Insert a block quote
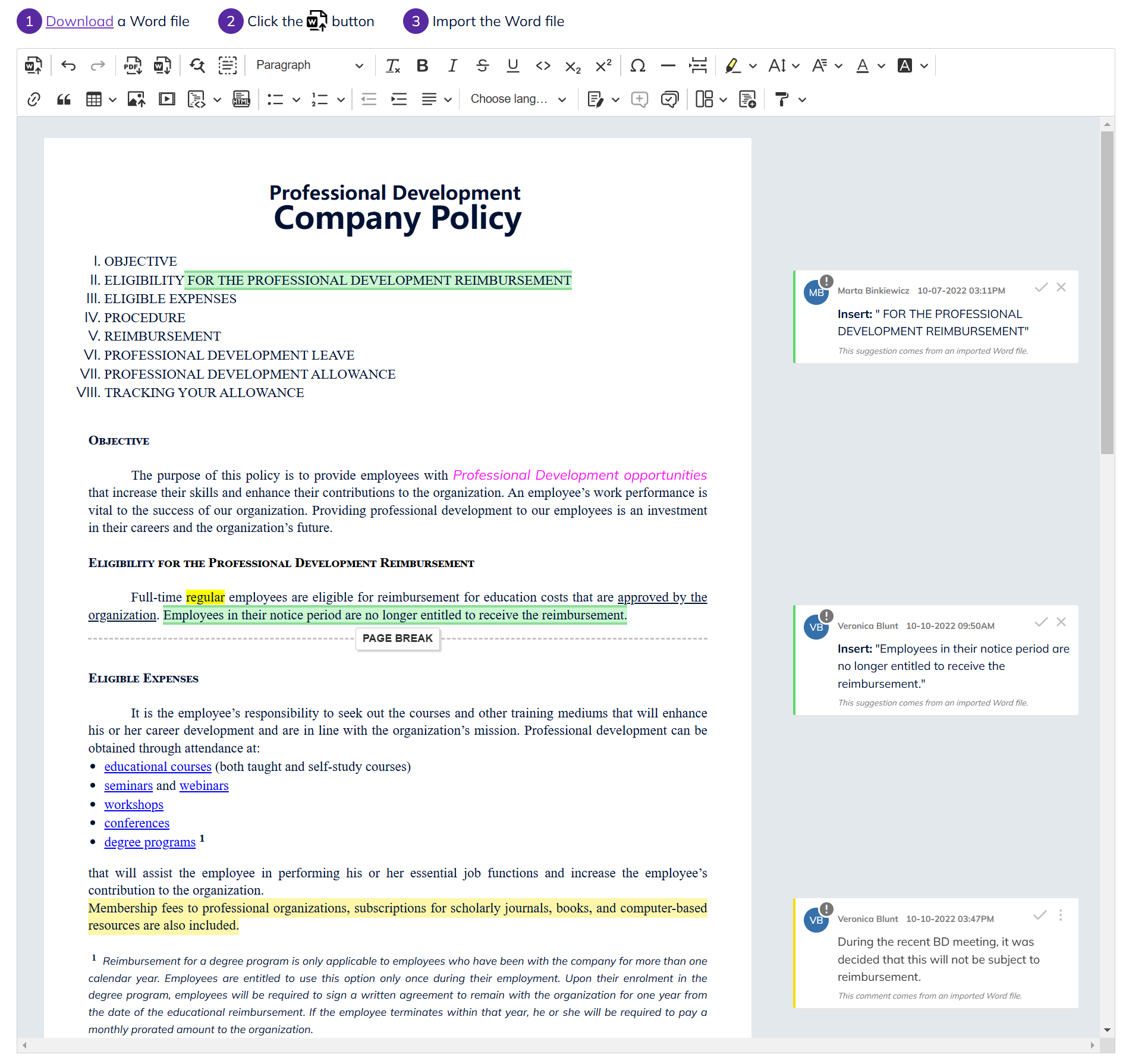 64,99
